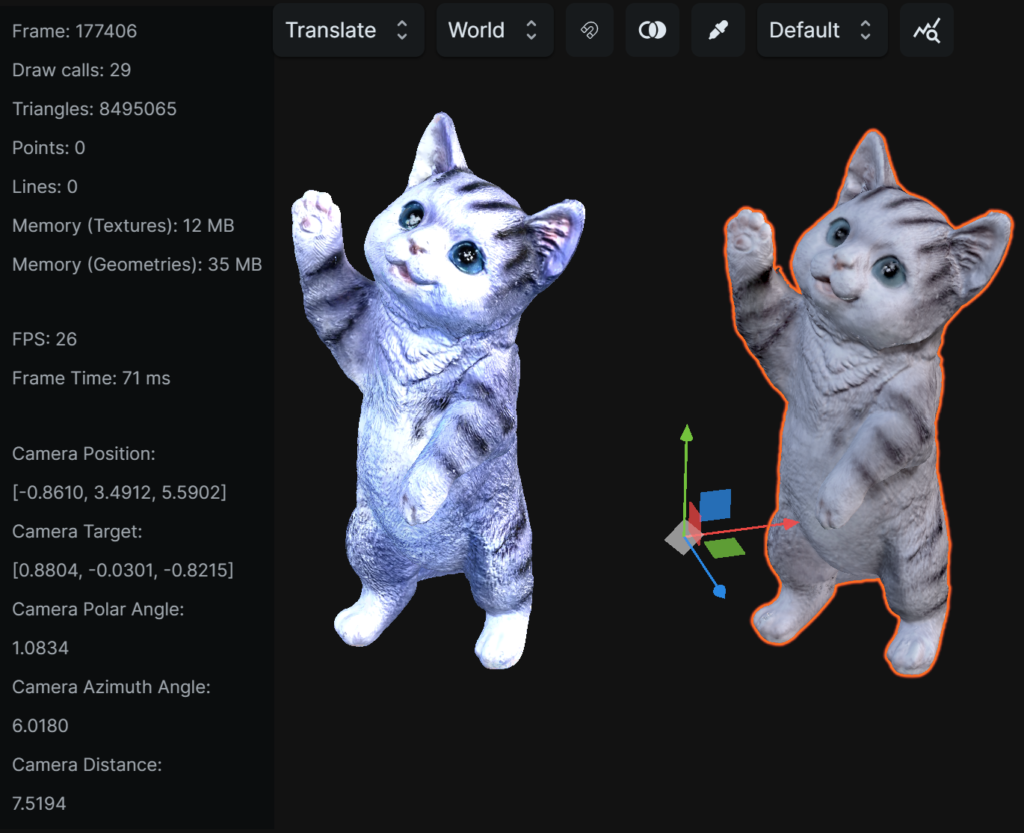Click the blue plane square on gizmo
Screen dimensions: 1024x833
pos(715,505)
